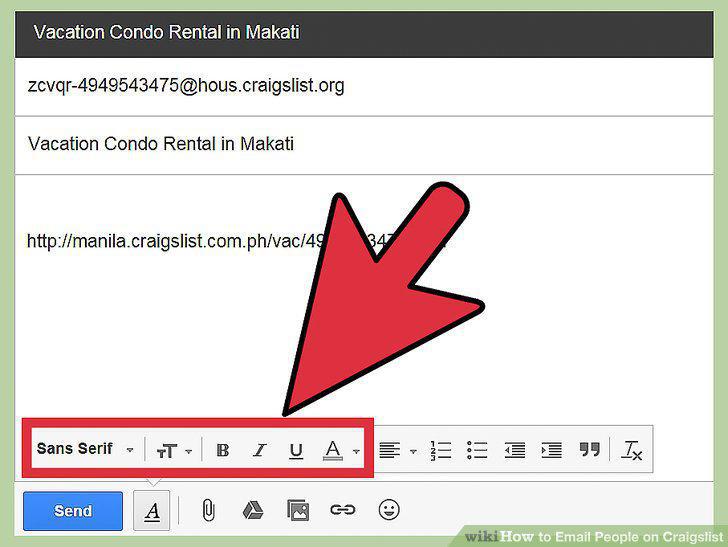Click the recipient craigslist email field
Image resolution: width=728 pixels, height=547 pixels.
point(364,87)
